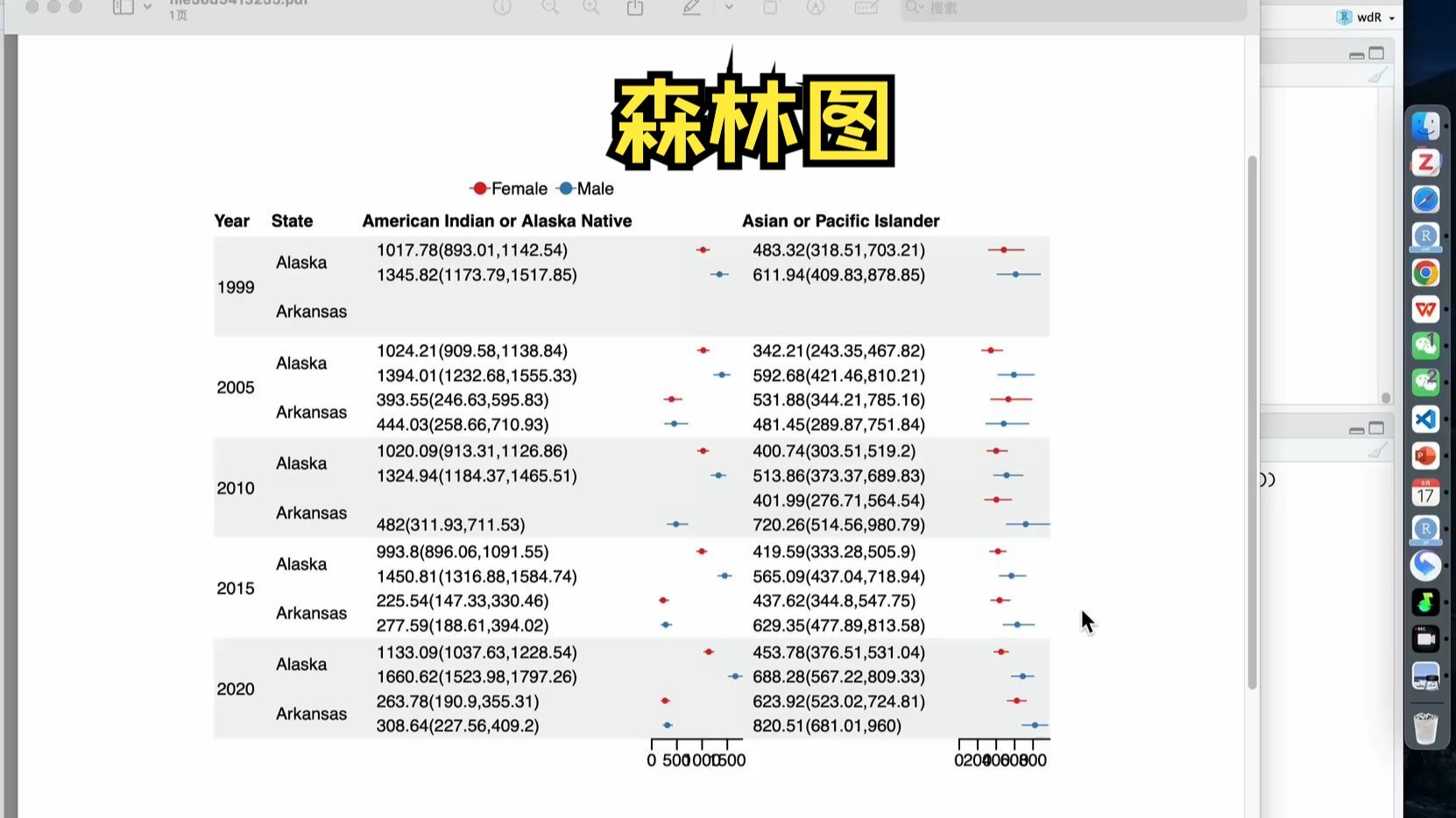1456x818 pixels.
Task: Open Google Chrome from the dock
Action: 1425,273
